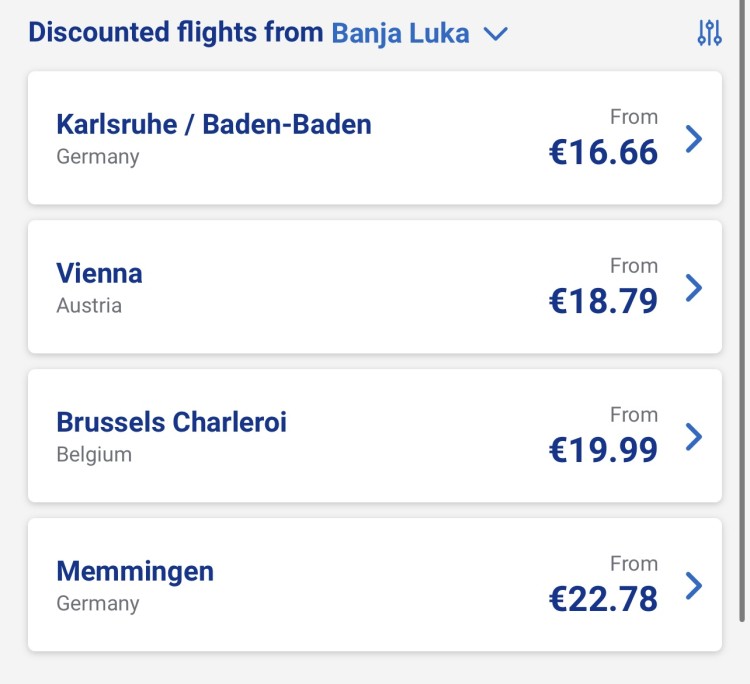This screenshot has height=684, width=750.
Task: Click the Discounted flights from heading
Action: [176, 33]
